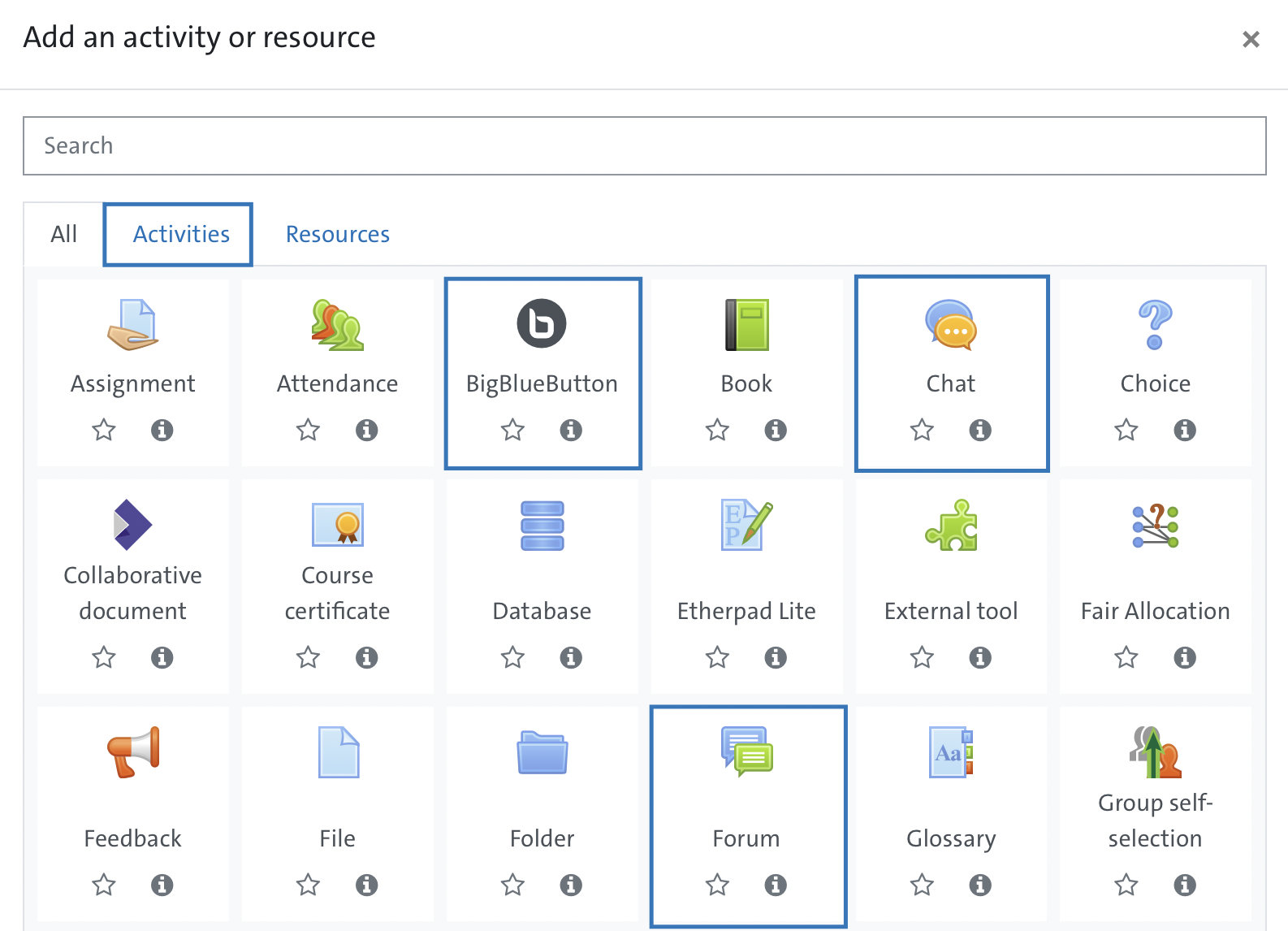The image size is (1288, 931).
Task: Open info for Folder
Action: (x=571, y=885)
